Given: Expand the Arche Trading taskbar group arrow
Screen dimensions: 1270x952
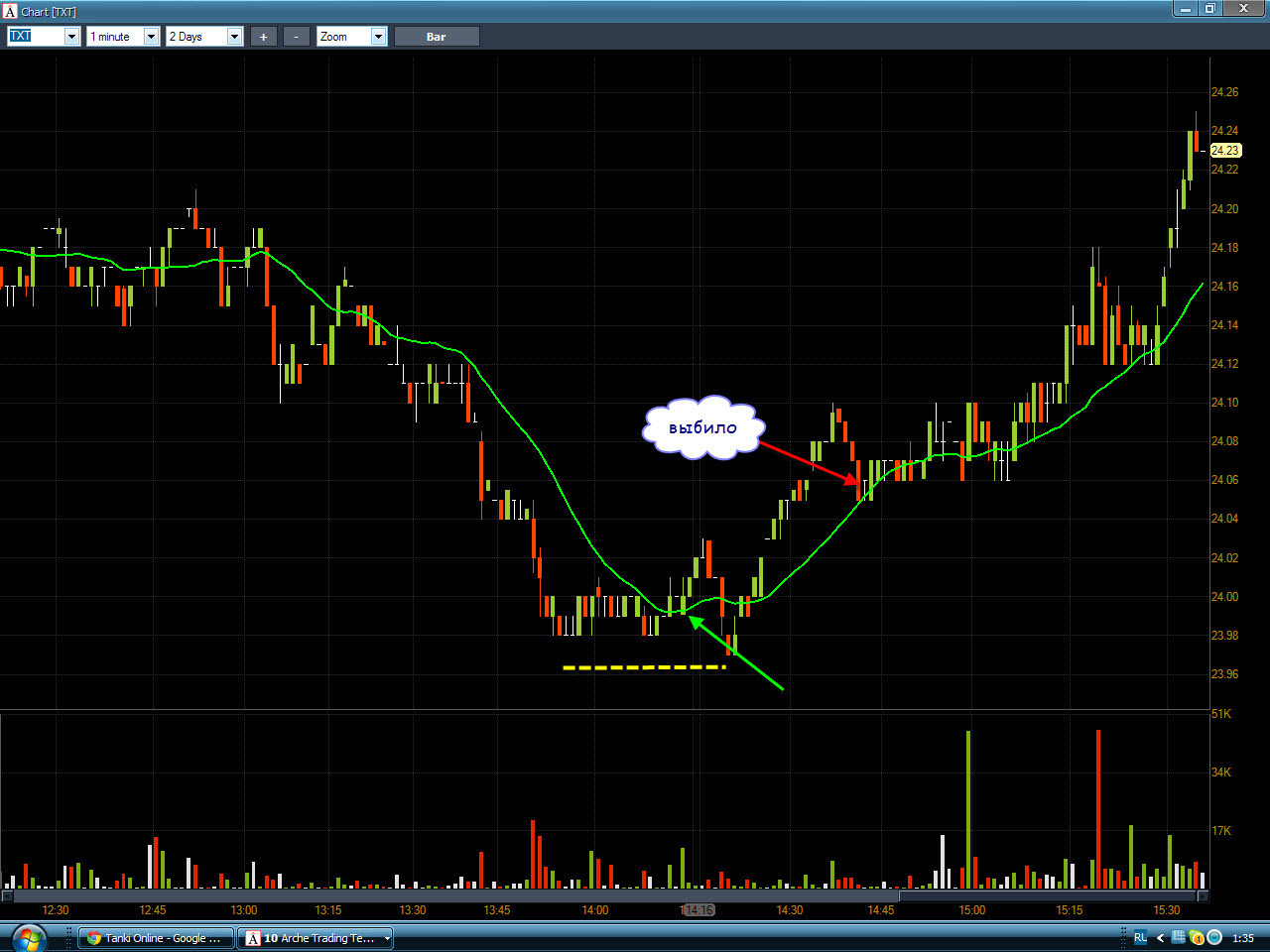Looking at the screenshot, I should click(387, 938).
